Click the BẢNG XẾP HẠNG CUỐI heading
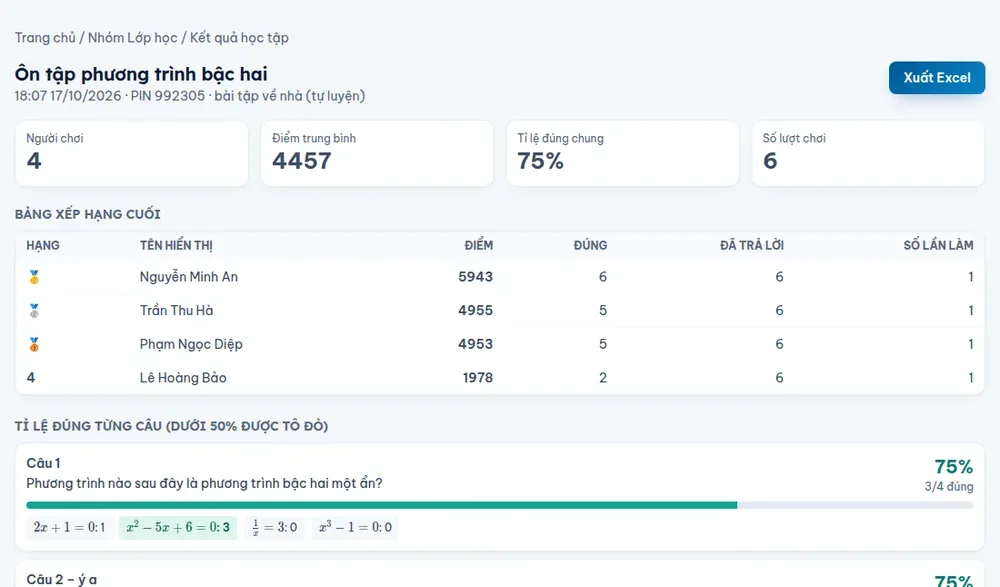The height and width of the screenshot is (587, 1000). point(87,214)
